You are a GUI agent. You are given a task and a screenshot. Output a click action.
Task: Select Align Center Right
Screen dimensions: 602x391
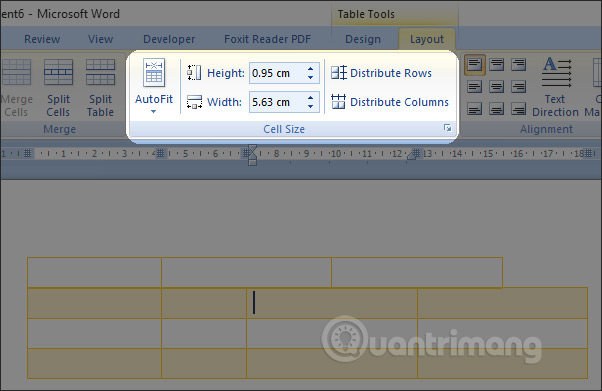point(518,87)
